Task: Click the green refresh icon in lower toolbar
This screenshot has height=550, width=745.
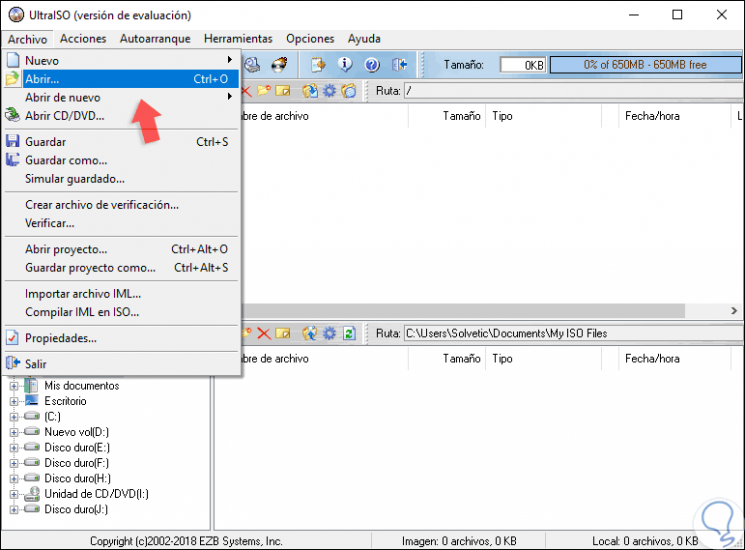Action: click(x=349, y=333)
